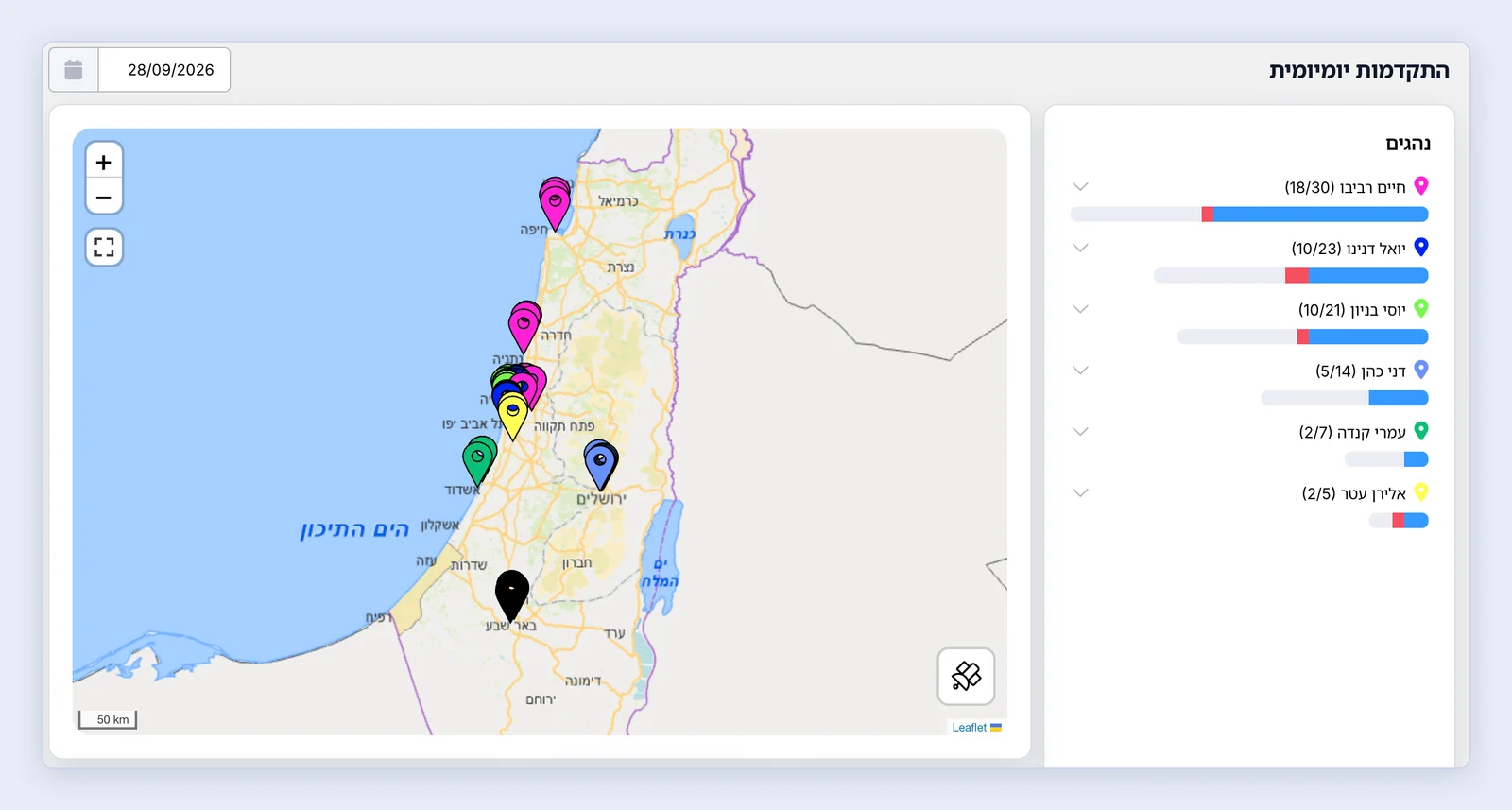The width and height of the screenshot is (1512, 810).
Task: Toggle fullscreen map view
Action: [x=104, y=248]
